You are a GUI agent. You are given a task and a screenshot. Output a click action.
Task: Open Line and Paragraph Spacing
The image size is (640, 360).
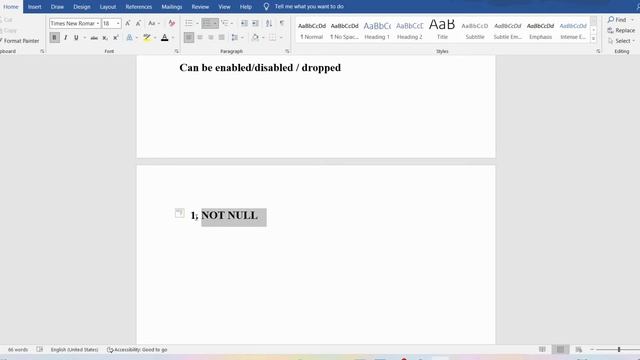click(235, 38)
